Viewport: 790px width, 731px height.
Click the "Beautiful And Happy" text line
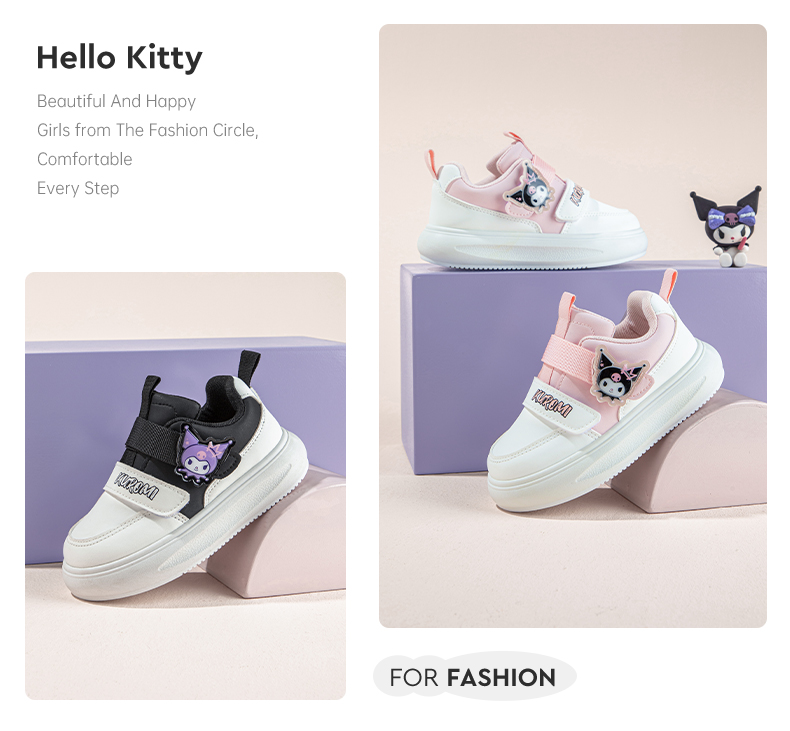pyautogui.click(x=116, y=101)
